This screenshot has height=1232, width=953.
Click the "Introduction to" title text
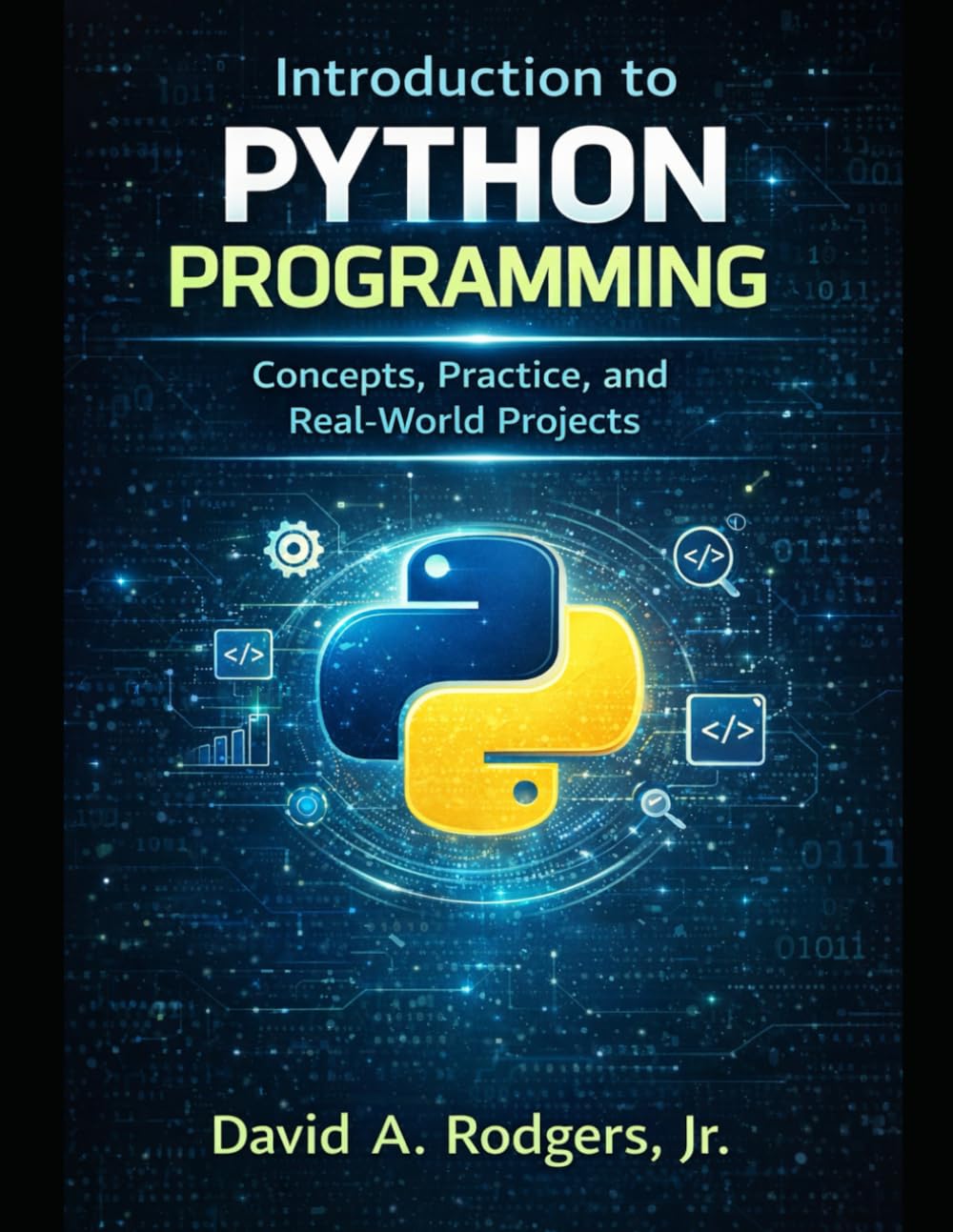pyautogui.click(x=476, y=78)
